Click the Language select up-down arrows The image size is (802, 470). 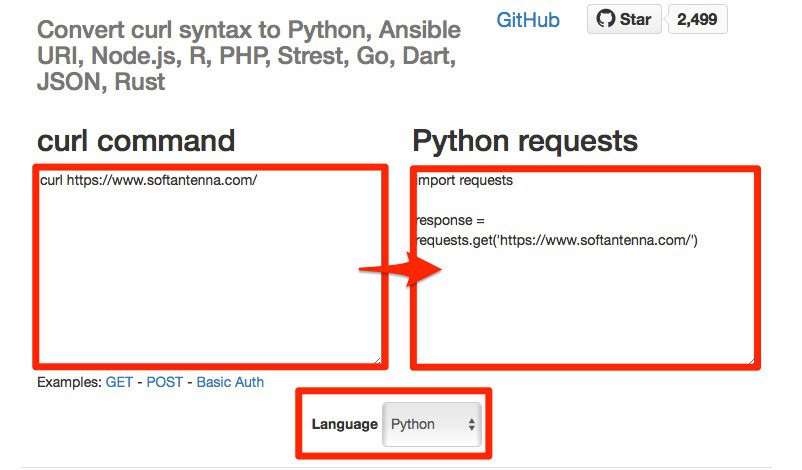472,424
